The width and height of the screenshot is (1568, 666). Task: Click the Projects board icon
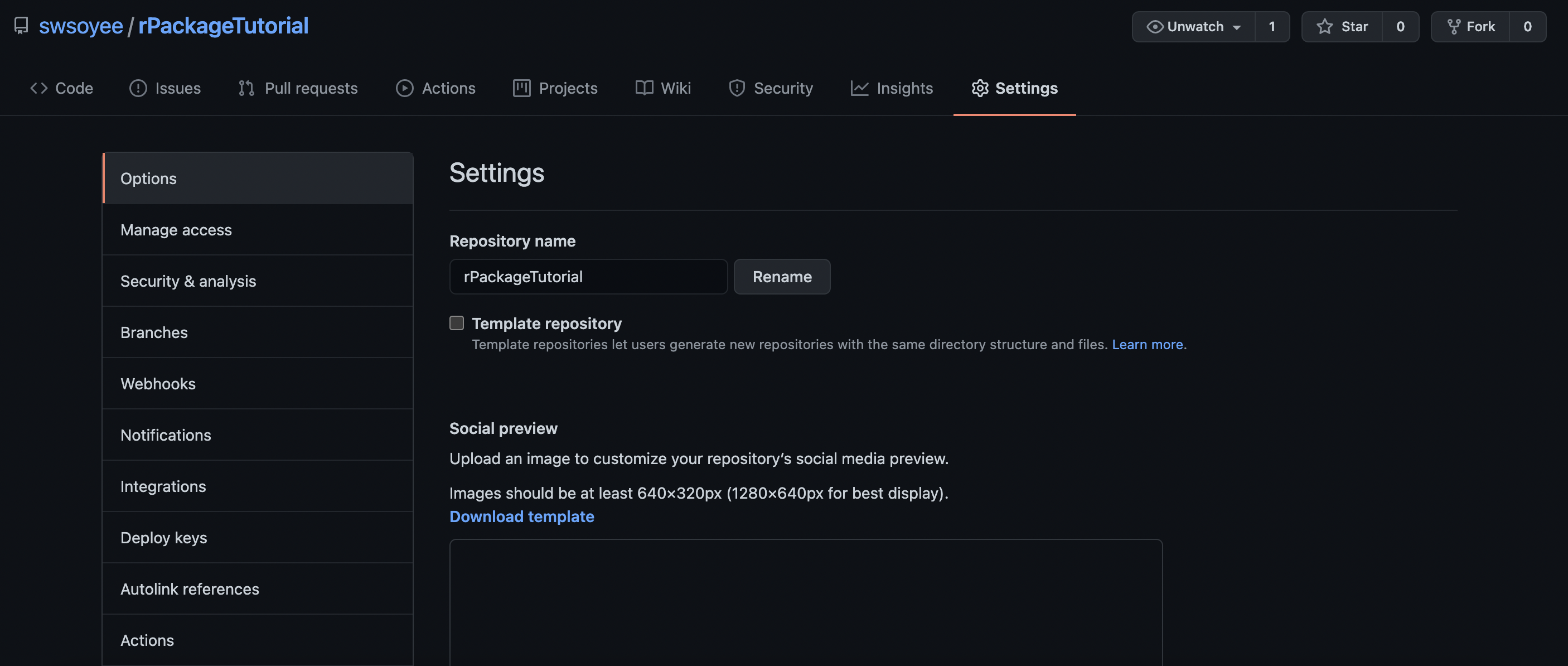click(x=522, y=88)
